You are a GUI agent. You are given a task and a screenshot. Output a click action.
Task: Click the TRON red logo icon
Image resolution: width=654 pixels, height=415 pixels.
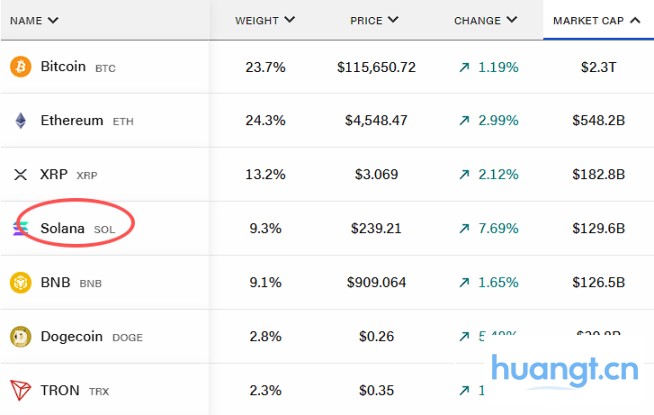pos(20,391)
